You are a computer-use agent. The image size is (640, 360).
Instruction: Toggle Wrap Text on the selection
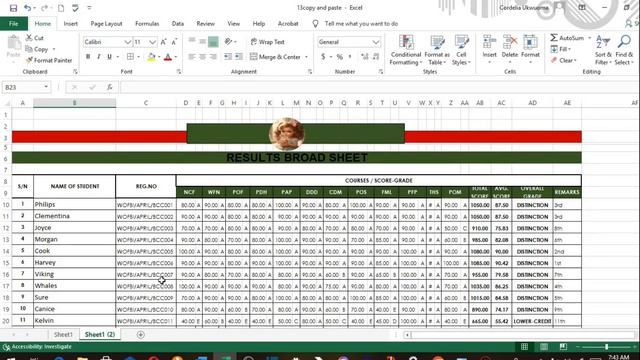(x=268, y=42)
